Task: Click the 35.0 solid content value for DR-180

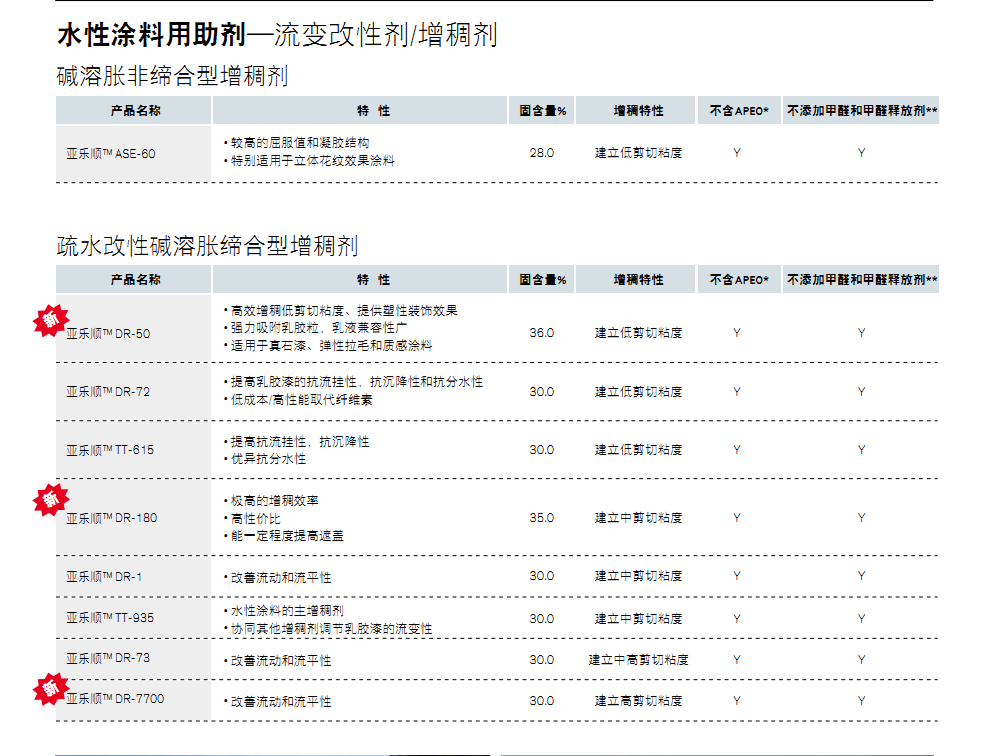Action: (541, 518)
